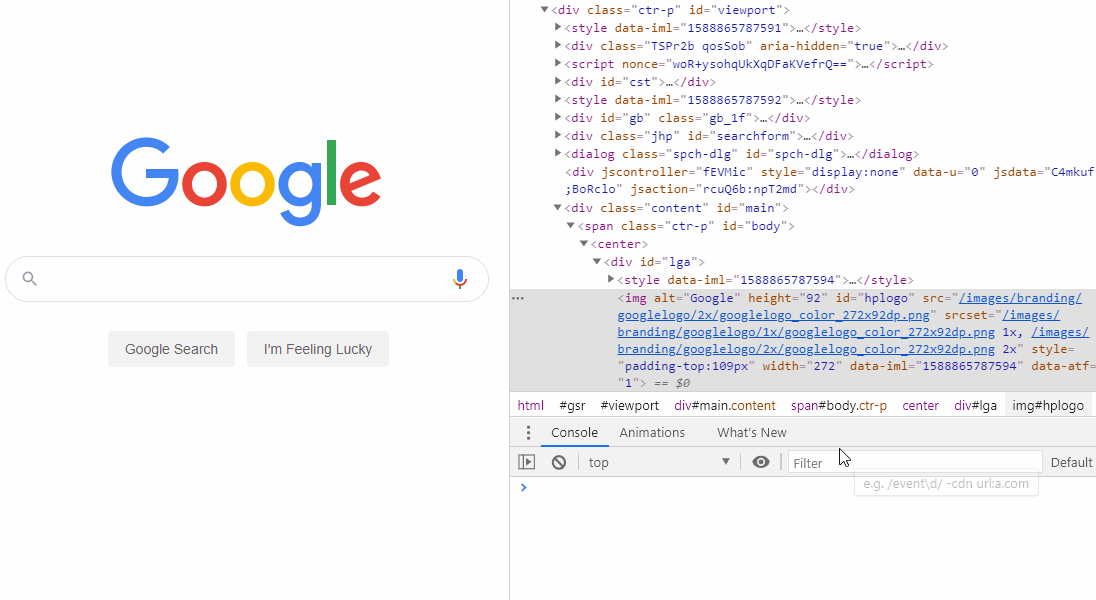Screen dimensions: 1096x600
Task: Select #viewport in the breadcrumb bar
Action: pyautogui.click(x=629, y=406)
